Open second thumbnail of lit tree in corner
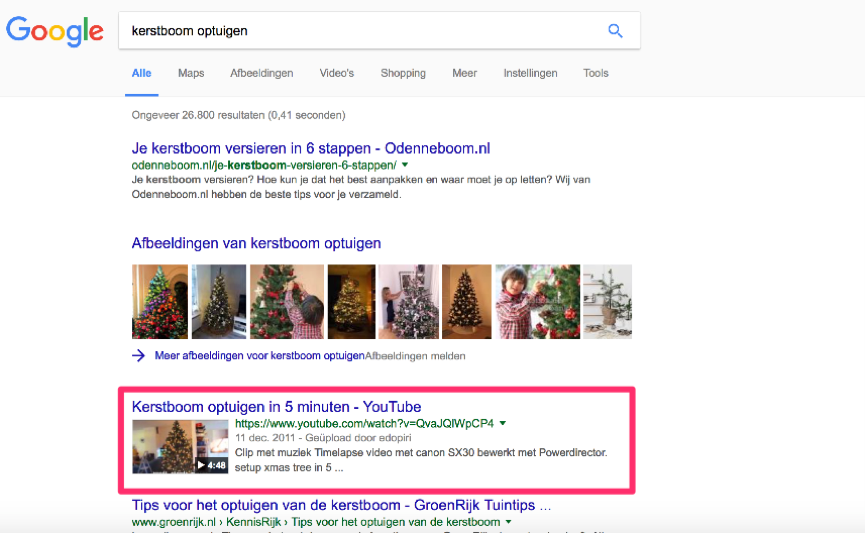 point(219,301)
